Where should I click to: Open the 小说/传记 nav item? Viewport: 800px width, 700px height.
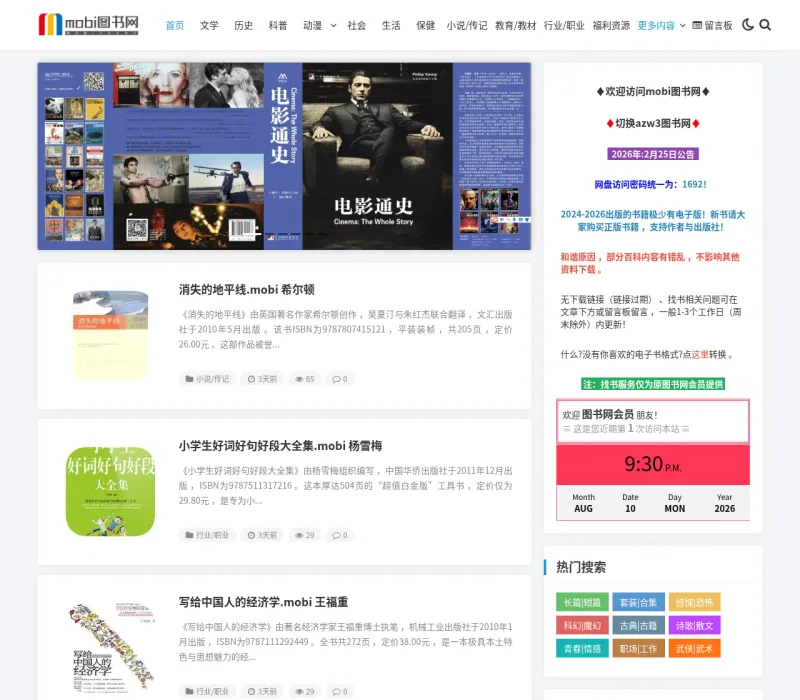467,25
